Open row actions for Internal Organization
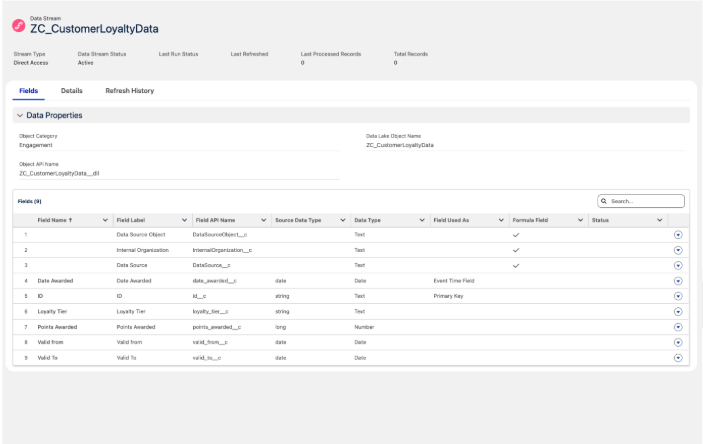The image size is (703, 444). point(678,250)
